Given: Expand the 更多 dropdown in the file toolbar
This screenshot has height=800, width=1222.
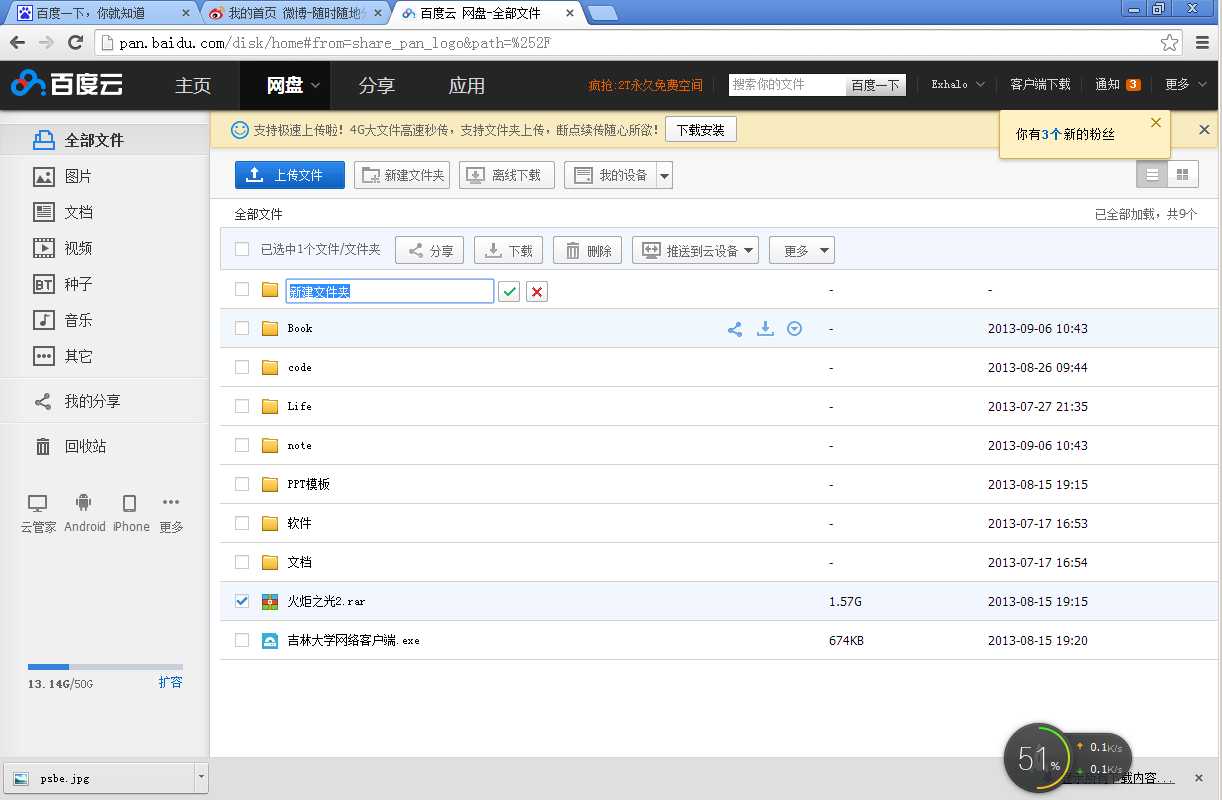Looking at the screenshot, I should 801,250.
